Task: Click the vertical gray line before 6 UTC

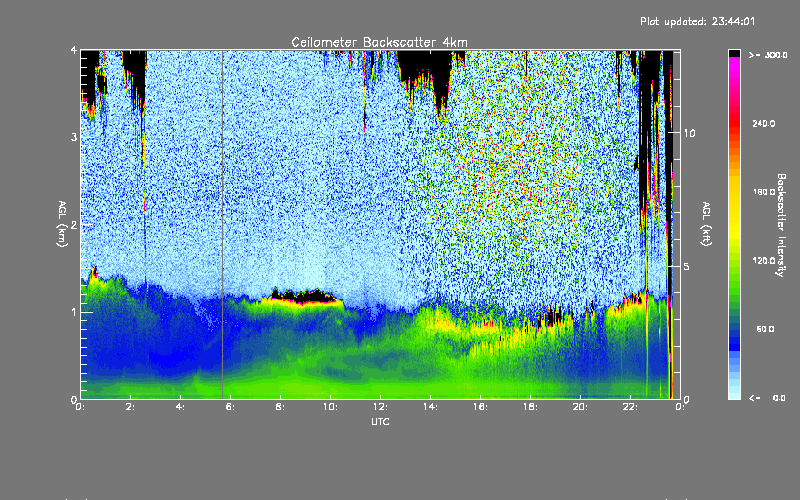Action: 222,224
